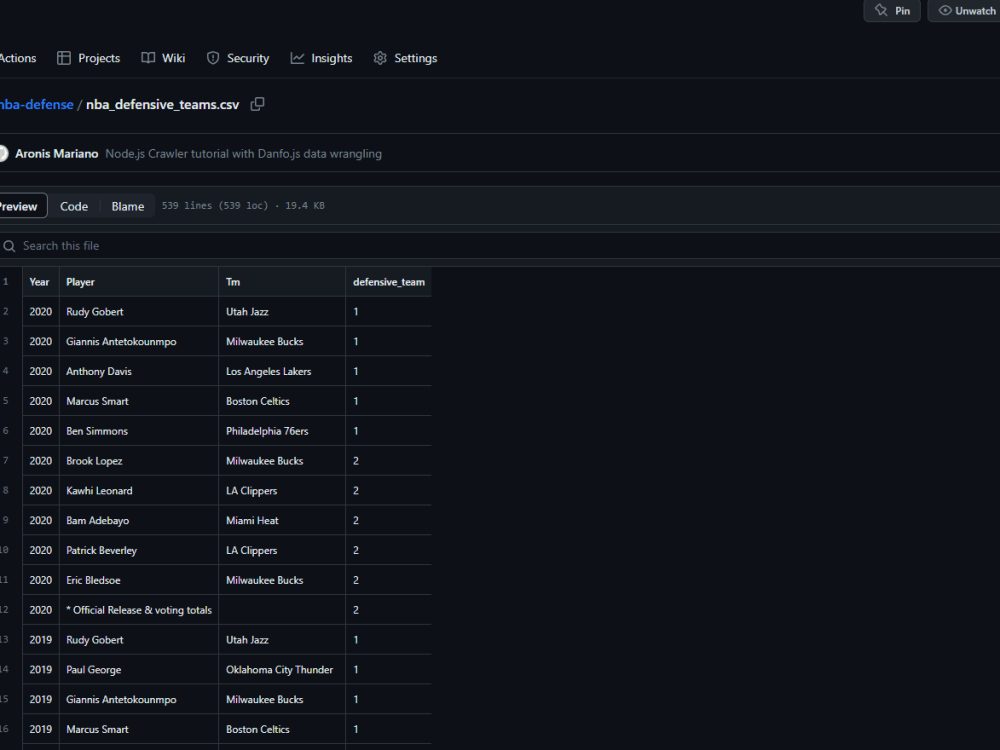Select 2020 Rudy Gobert player cell
This screenshot has height=750, width=1000.
coord(139,312)
